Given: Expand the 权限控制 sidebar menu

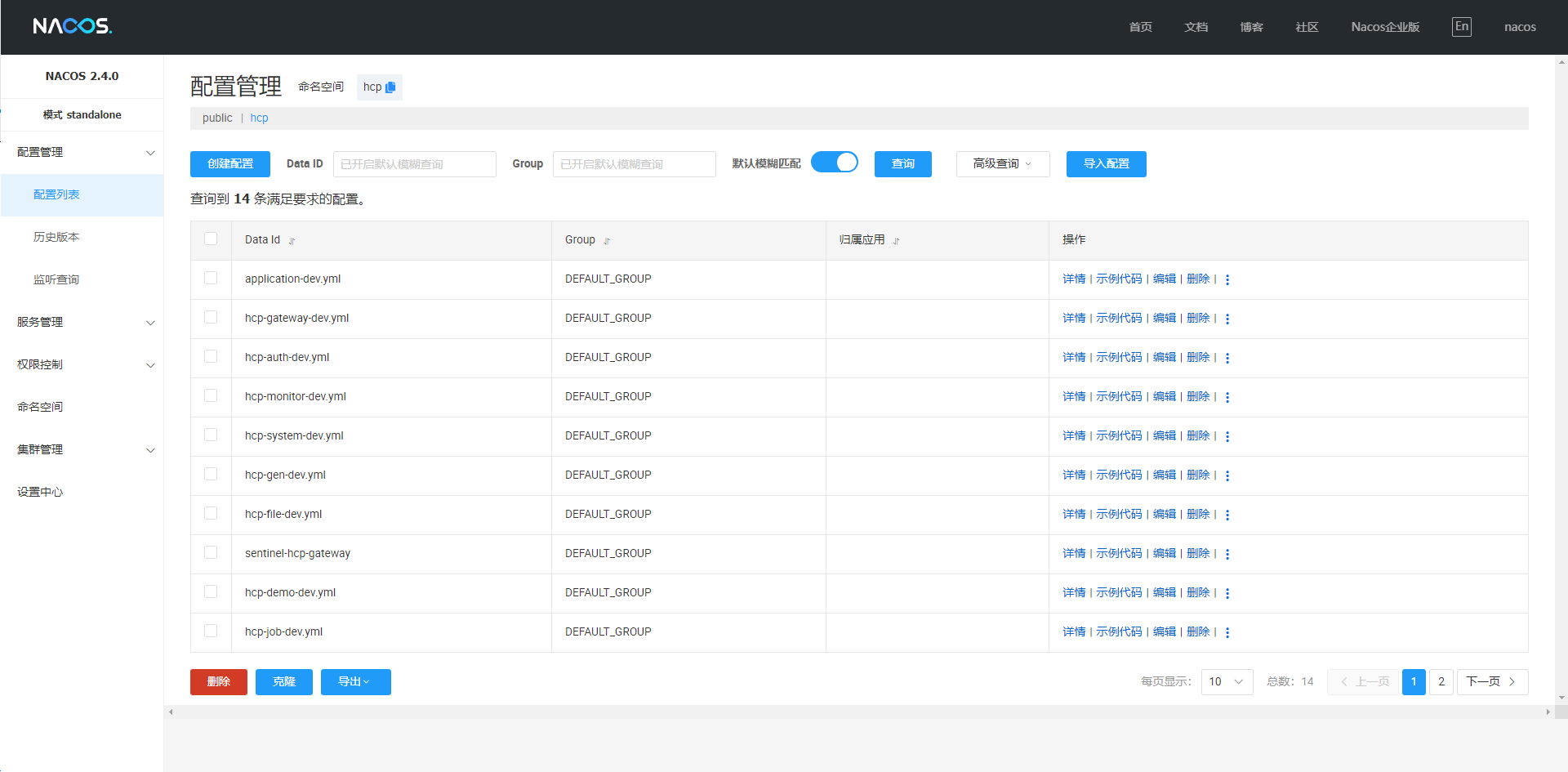Looking at the screenshot, I should click(x=82, y=365).
